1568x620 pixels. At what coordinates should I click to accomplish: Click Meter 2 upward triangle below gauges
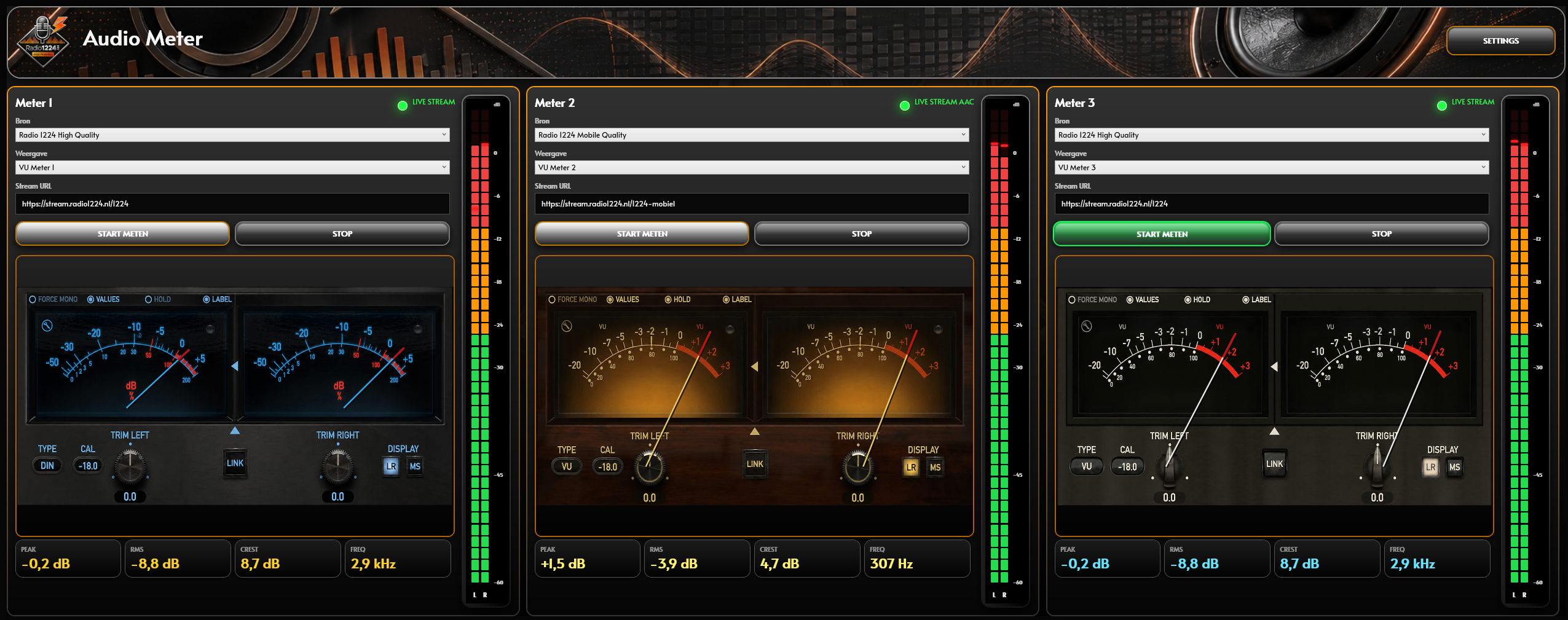coord(755,431)
